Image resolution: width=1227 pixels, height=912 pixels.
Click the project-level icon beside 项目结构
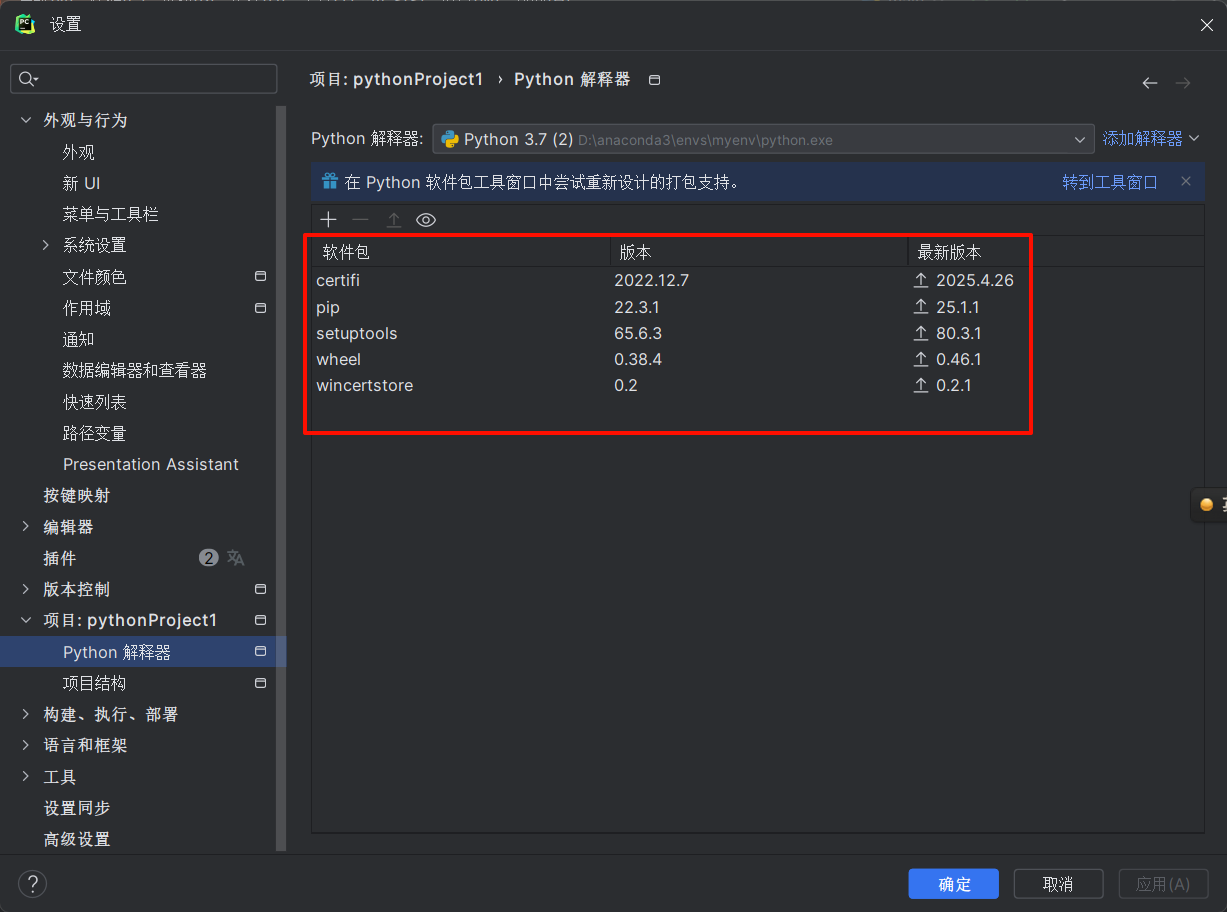[260, 683]
